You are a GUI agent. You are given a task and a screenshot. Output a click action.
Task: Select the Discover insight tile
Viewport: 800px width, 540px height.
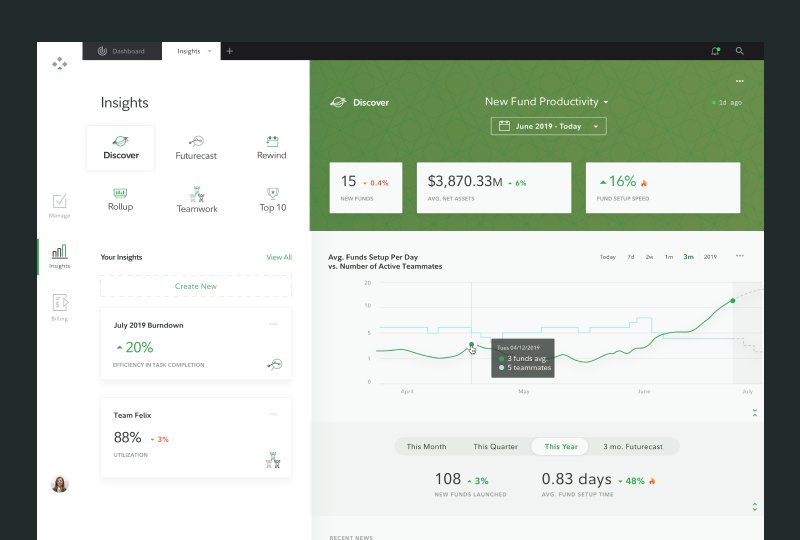coord(120,148)
